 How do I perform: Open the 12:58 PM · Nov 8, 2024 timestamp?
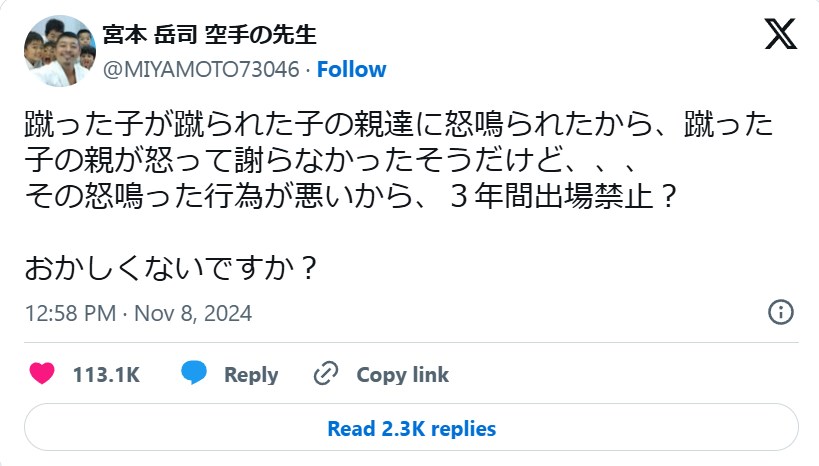[x=138, y=313]
